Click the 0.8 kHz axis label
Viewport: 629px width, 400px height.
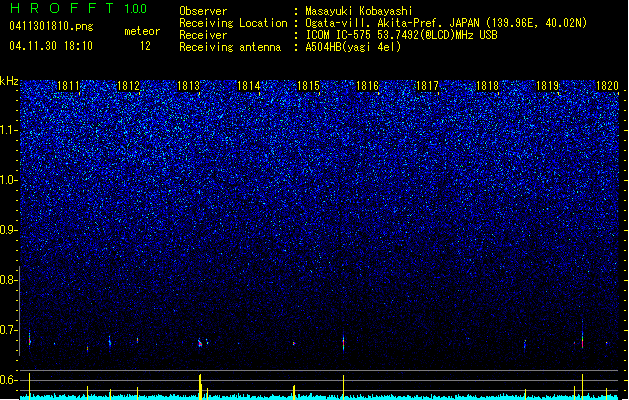coord(8,280)
